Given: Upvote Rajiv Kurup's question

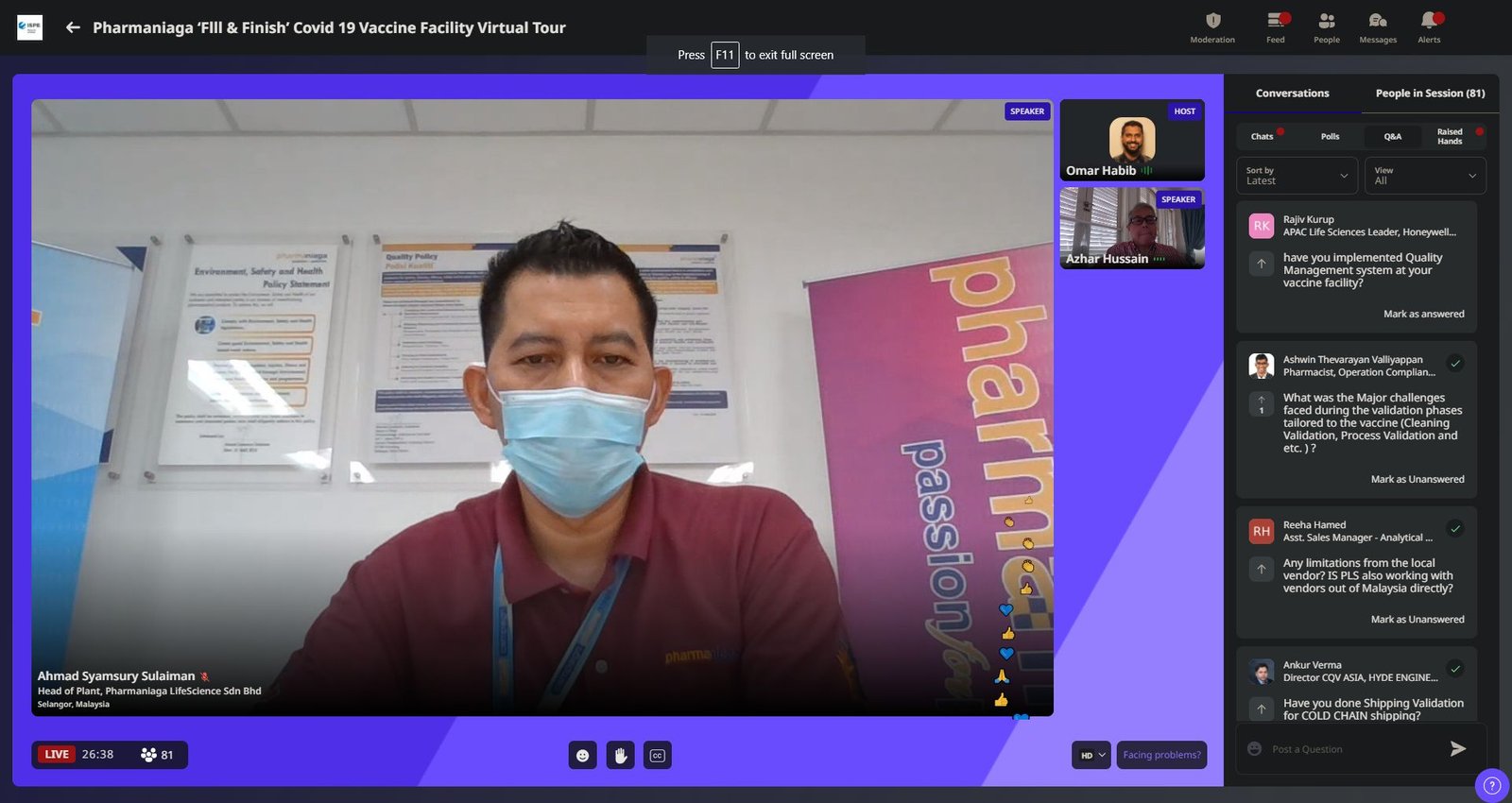Looking at the screenshot, I should click(1262, 265).
